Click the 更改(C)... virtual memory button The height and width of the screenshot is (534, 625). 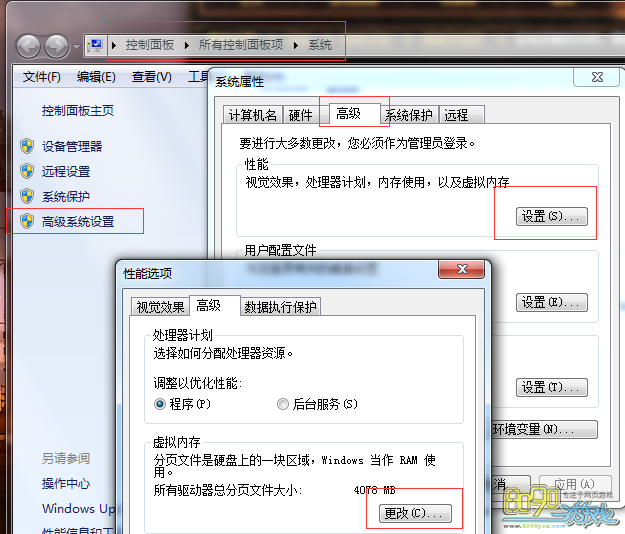click(417, 514)
